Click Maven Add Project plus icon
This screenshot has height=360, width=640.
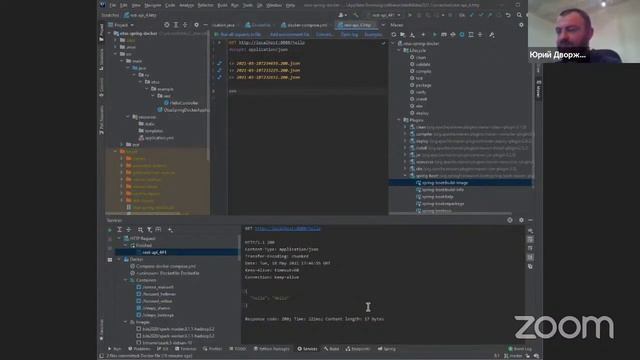tap(423, 35)
